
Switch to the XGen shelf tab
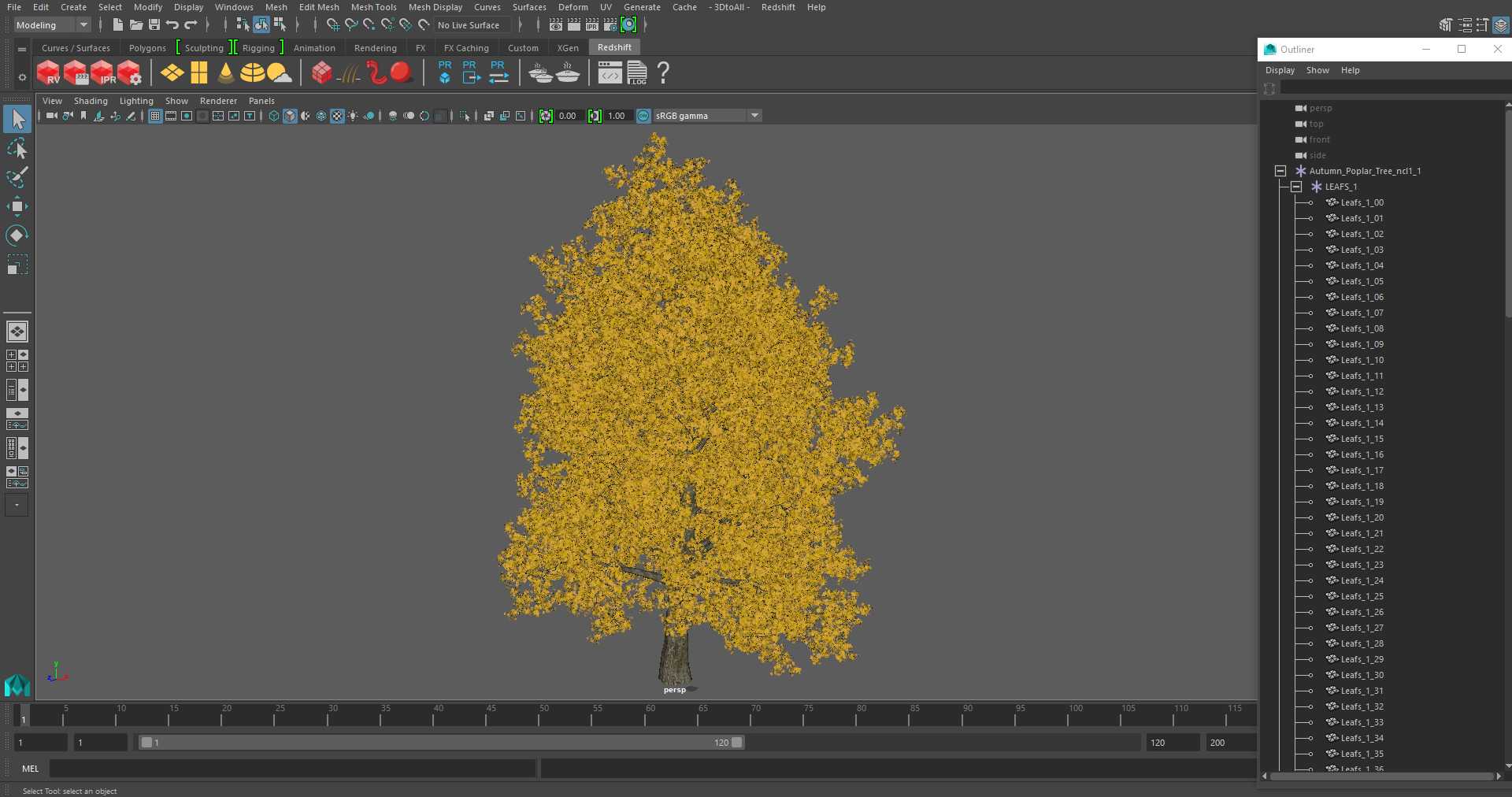[568, 48]
